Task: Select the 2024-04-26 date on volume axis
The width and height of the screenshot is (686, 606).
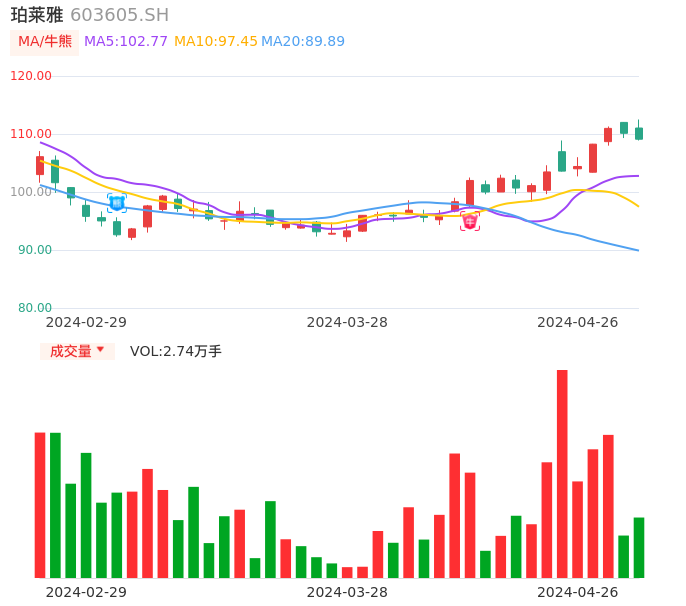Action: [577, 592]
